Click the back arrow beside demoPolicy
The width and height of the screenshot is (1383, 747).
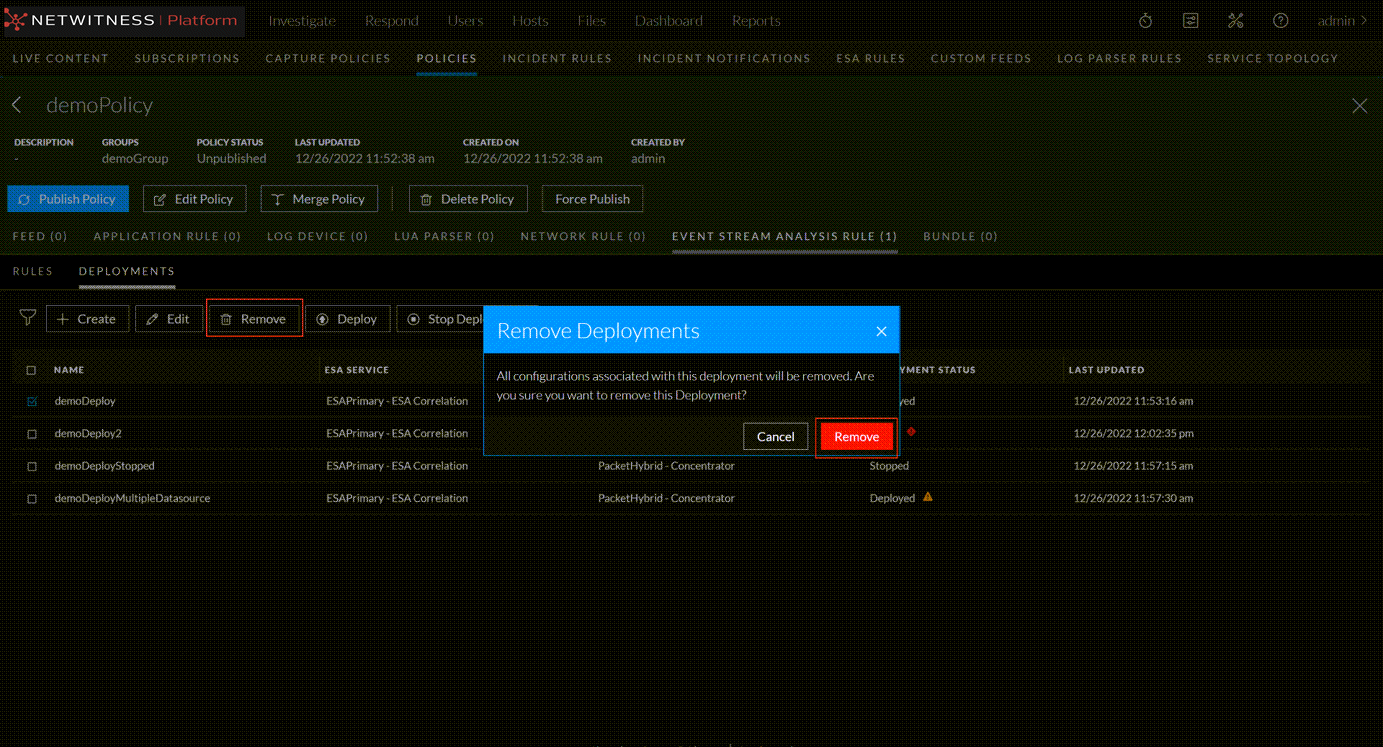(17, 105)
